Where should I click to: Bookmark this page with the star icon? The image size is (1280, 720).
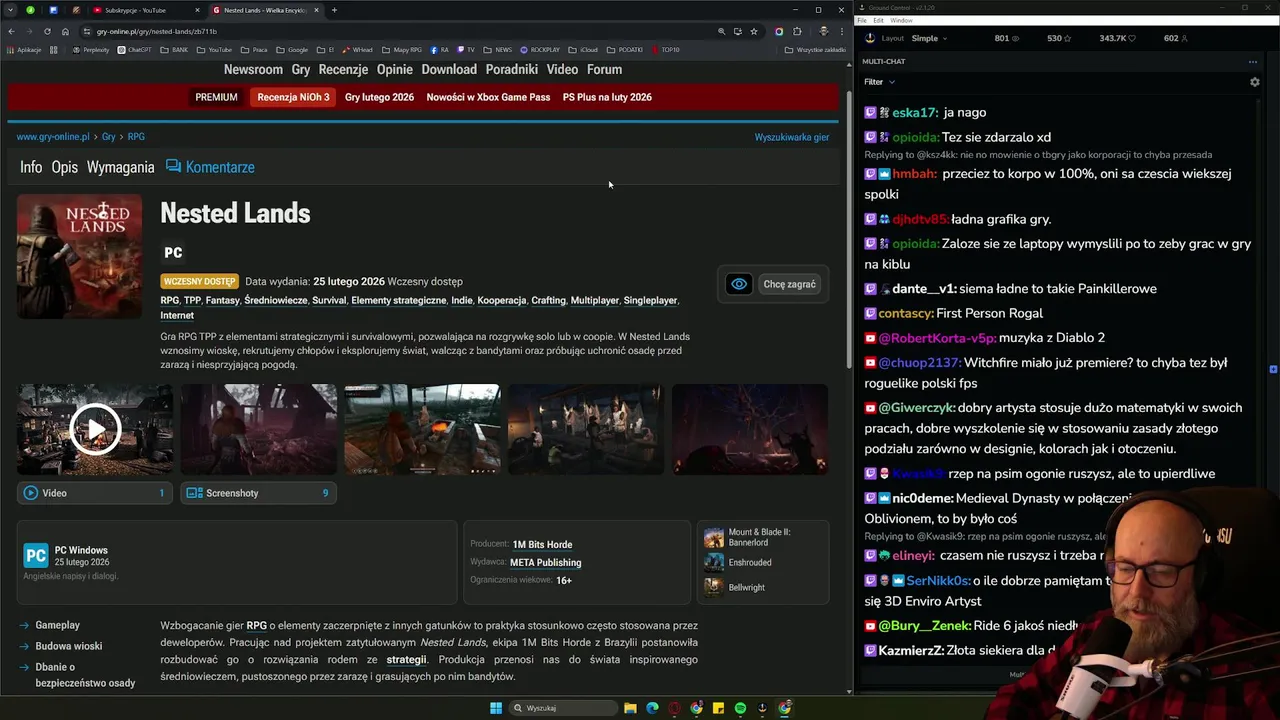[754, 31]
